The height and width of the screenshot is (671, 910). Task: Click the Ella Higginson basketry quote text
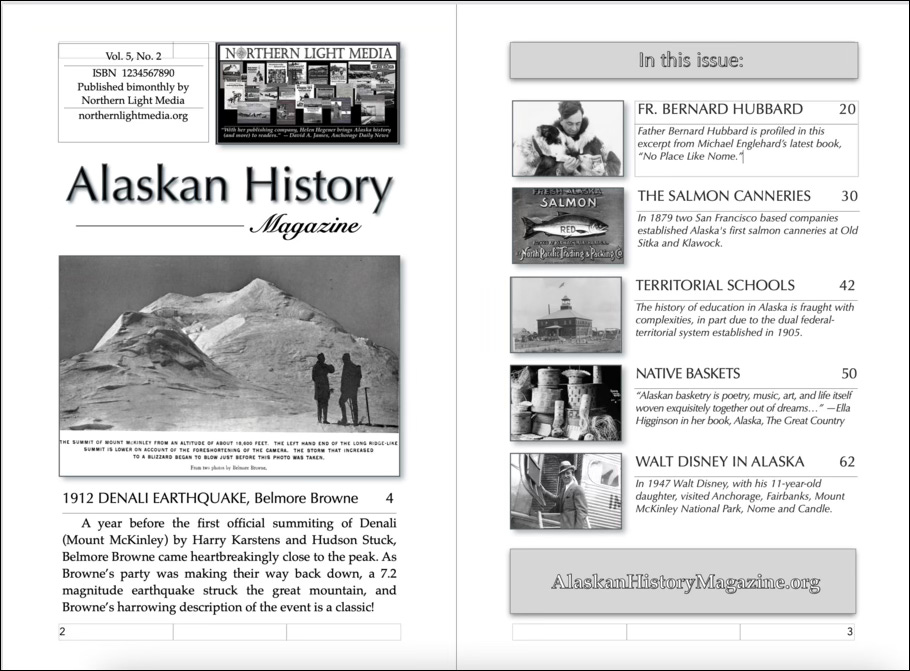743,408
